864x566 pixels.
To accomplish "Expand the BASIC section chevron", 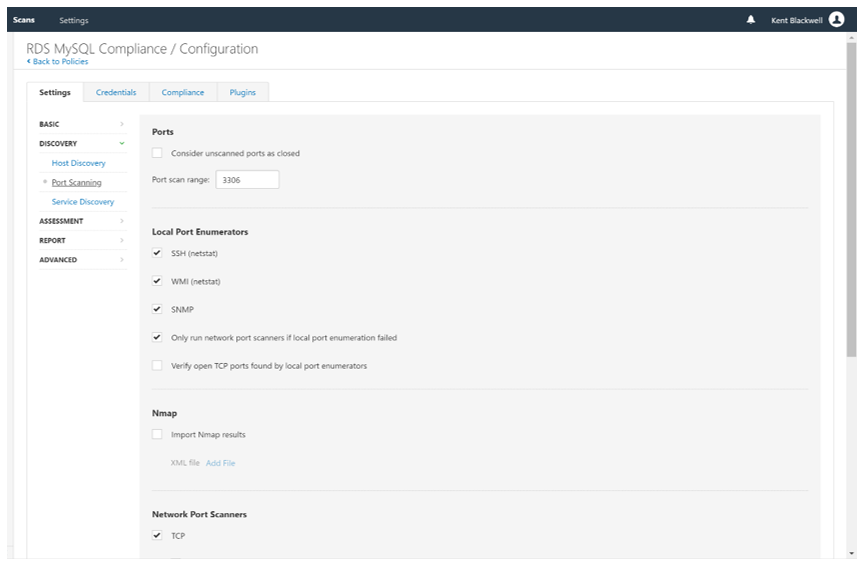I will pyautogui.click(x=122, y=124).
